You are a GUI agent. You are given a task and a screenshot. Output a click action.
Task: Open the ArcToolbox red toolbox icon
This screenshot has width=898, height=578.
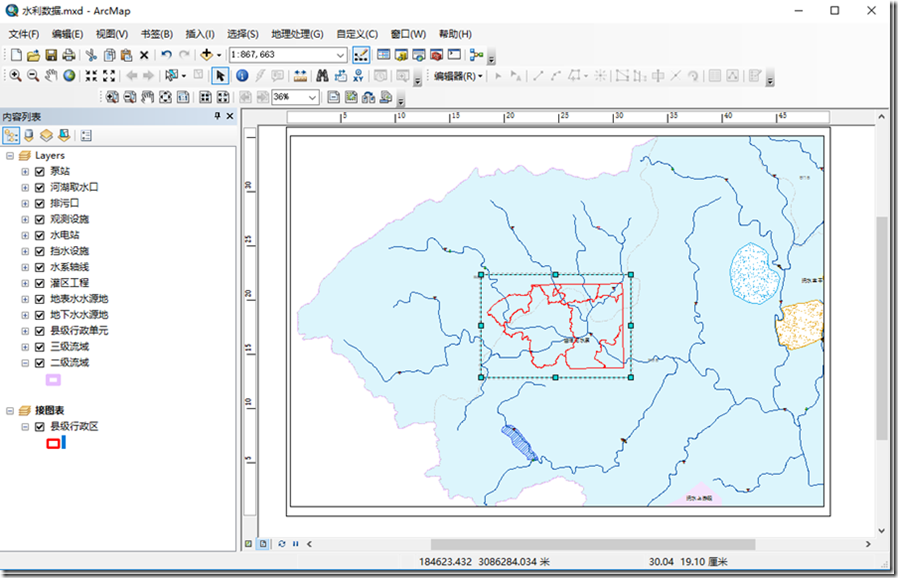436,55
